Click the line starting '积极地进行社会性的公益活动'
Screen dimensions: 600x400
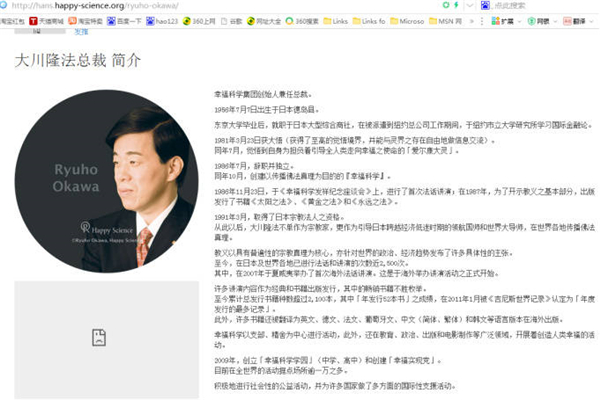[334, 386]
